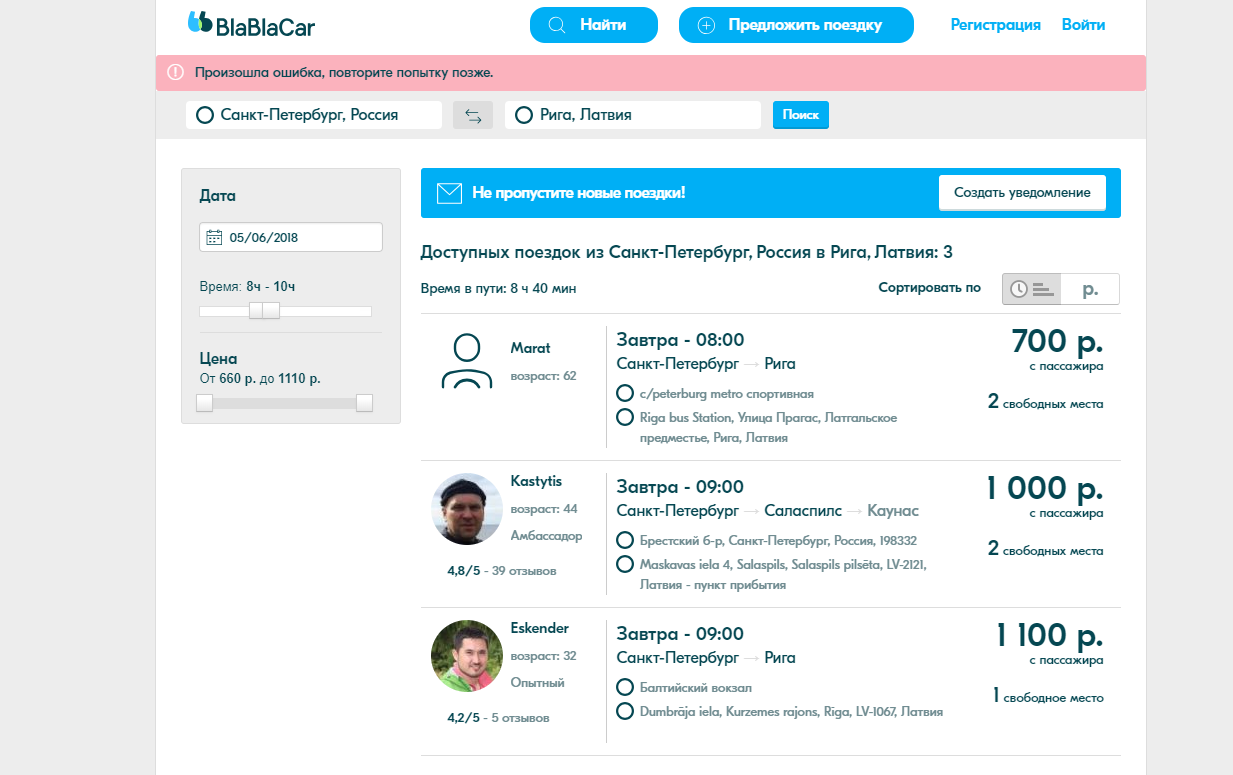Click route Санкт-Петербург → Саласпилс → Каунас

768,511
